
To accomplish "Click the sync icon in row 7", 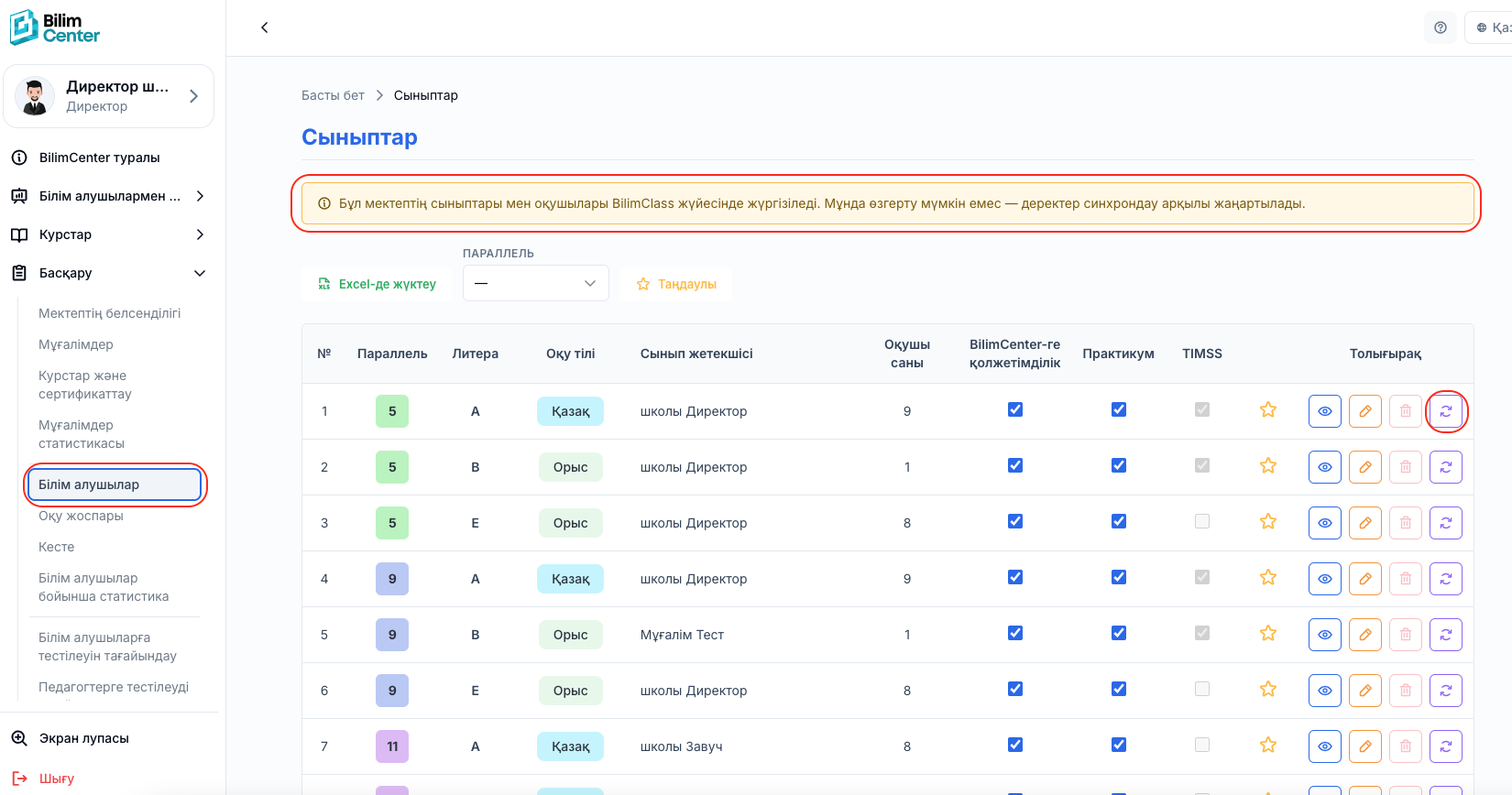I will click(1446, 746).
